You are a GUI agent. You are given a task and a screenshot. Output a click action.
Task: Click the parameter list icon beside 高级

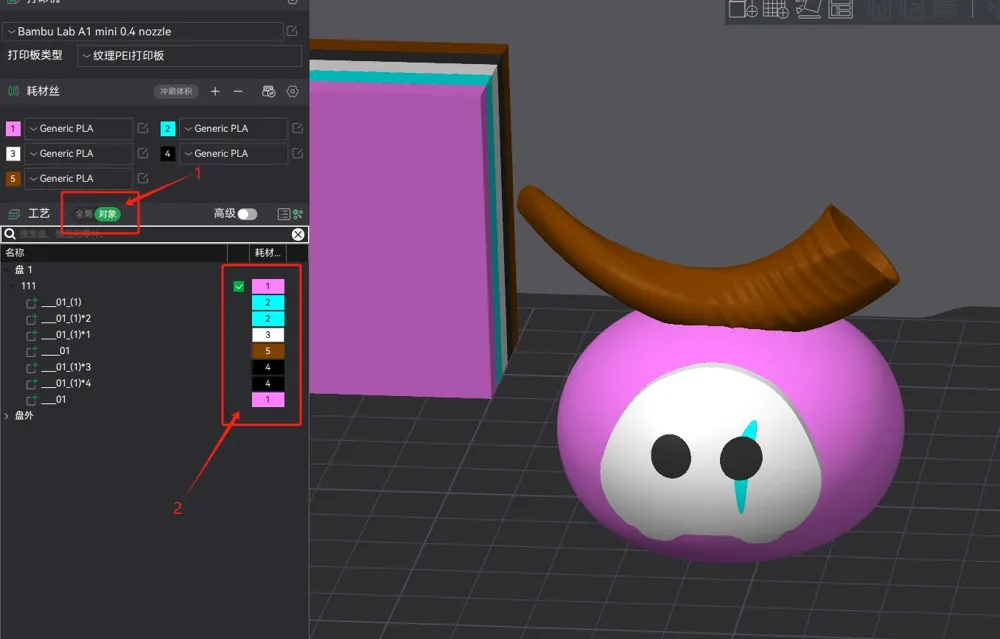[x=284, y=214]
